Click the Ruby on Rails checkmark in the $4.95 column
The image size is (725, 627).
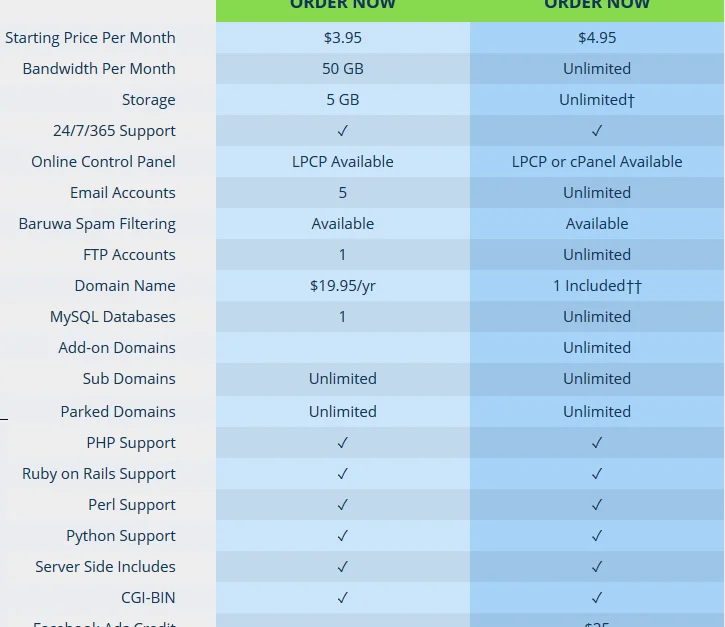click(x=597, y=474)
